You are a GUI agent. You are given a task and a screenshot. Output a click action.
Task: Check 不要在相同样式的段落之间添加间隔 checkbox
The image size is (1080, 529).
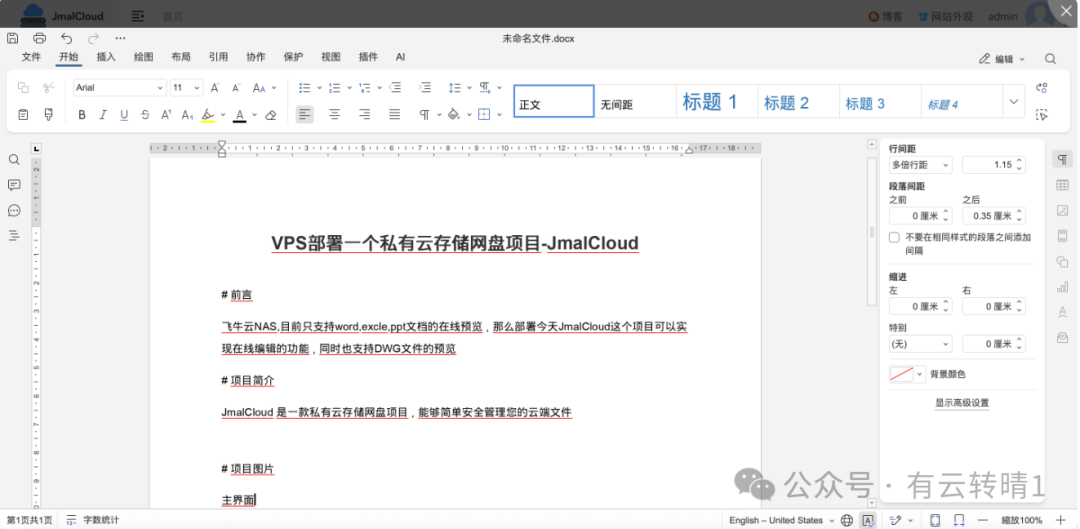(x=894, y=238)
